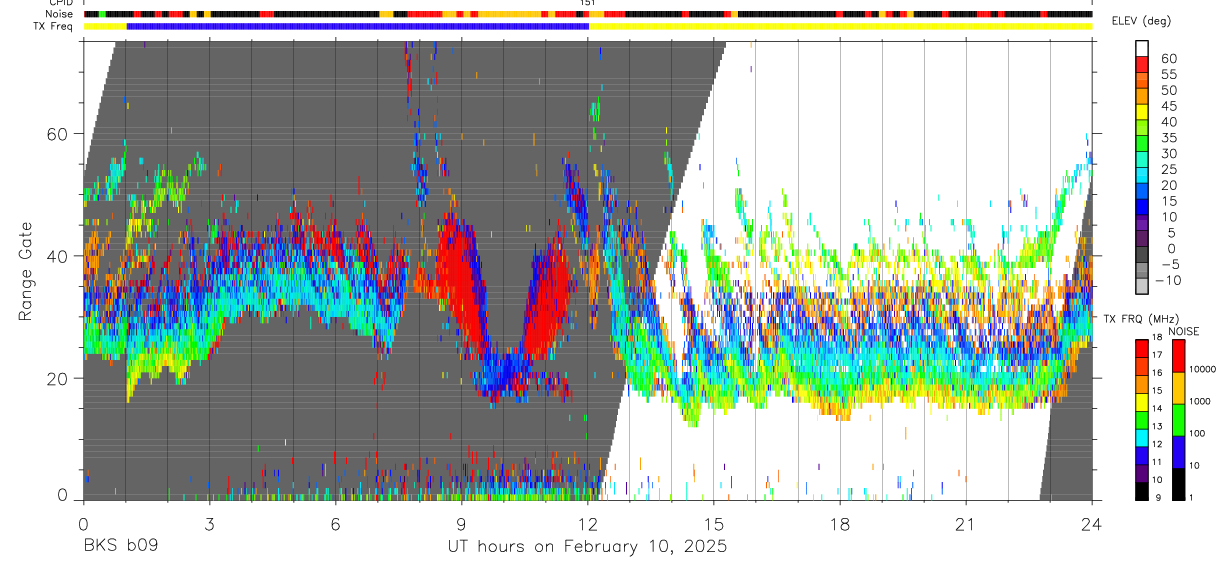Click the 'NOISE' legend title

coord(1185,331)
